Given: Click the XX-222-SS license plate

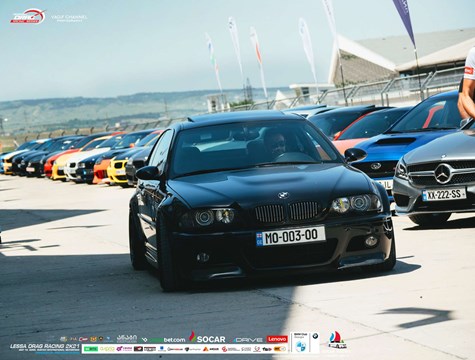Looking at the screenshot, I should [444, 194].
